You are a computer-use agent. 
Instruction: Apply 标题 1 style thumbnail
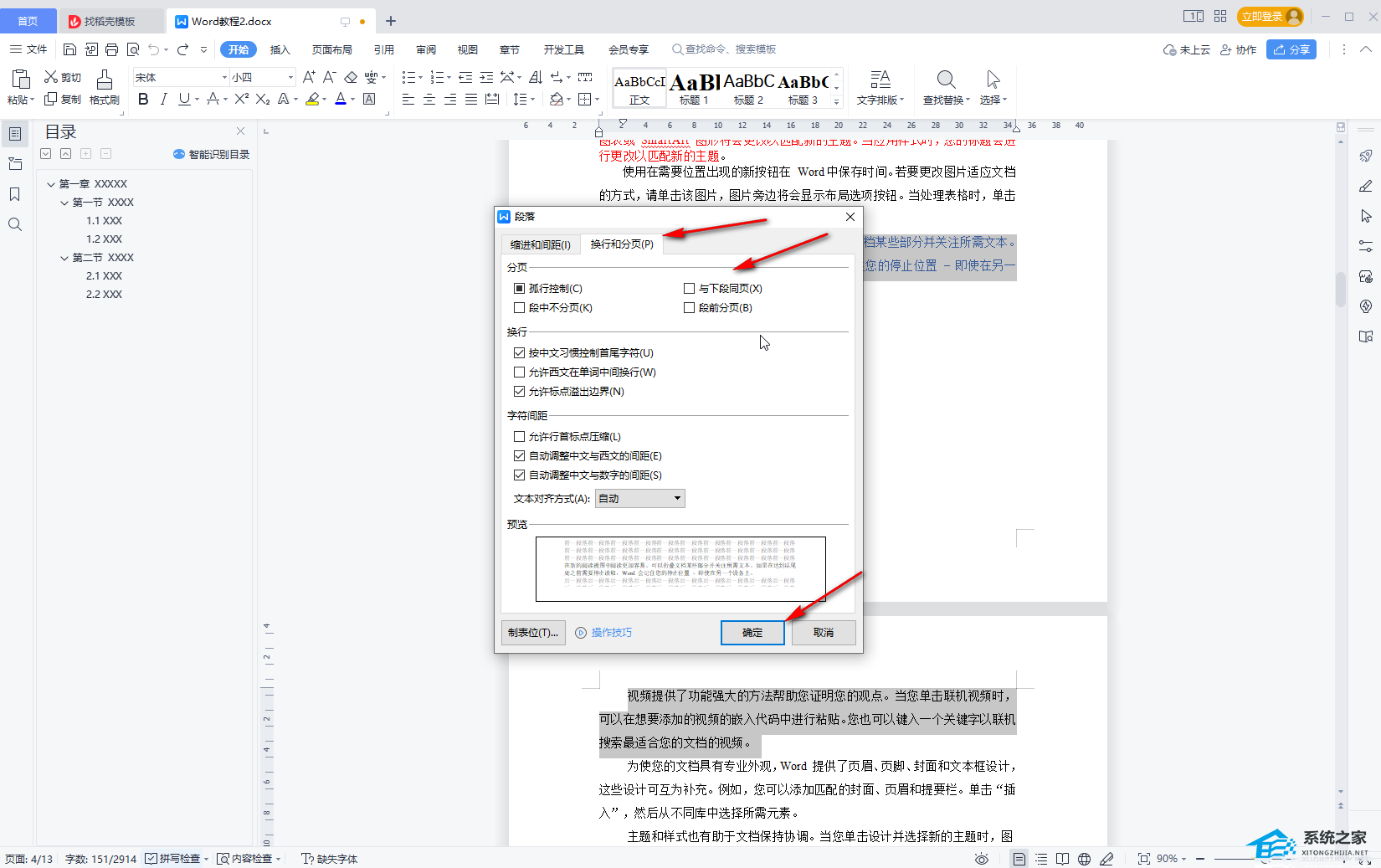click(x=694, y=89)
